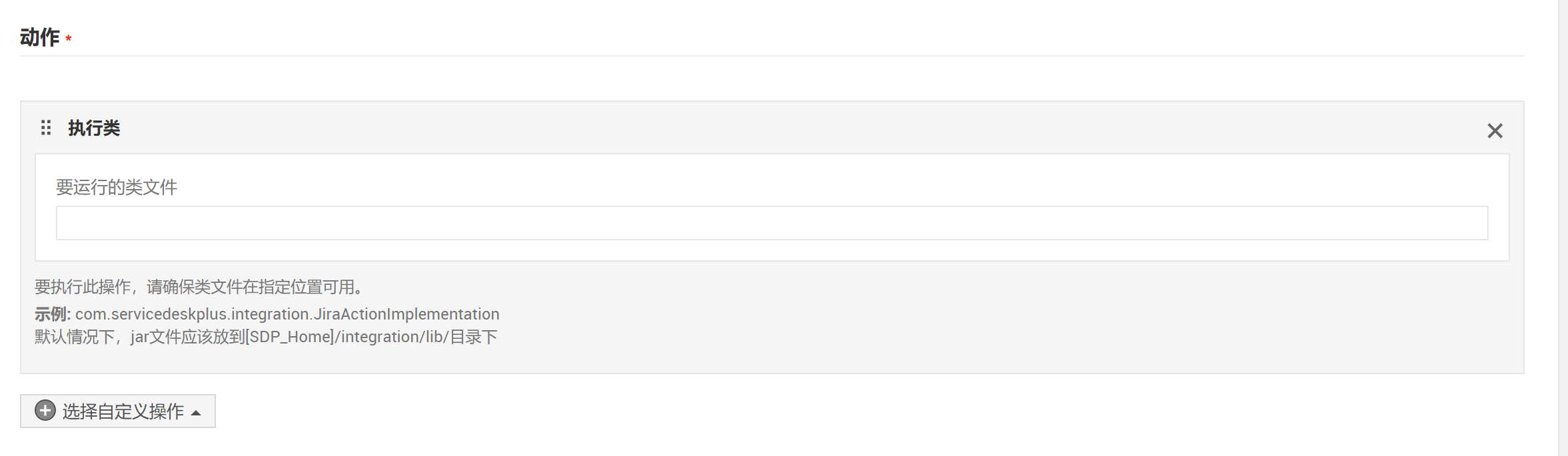Click the drag handle beside 执行类
Screen dimensions: 1568x456
pyautogui.click(x=46, y=128)
